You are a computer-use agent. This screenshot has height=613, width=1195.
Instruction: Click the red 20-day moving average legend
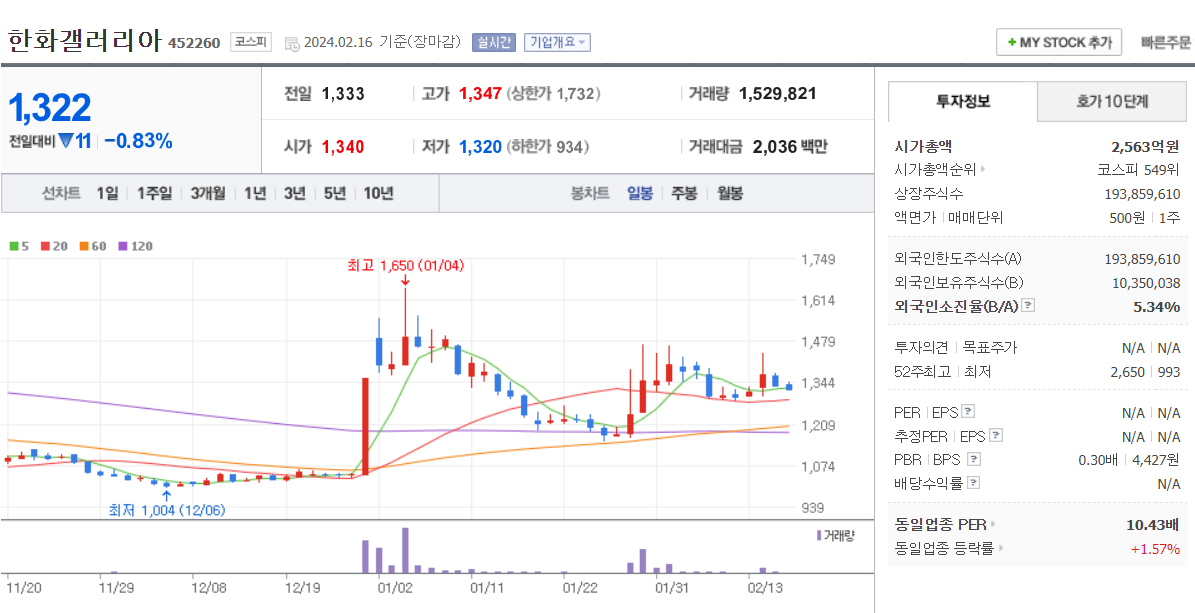(x=53, y=246)
